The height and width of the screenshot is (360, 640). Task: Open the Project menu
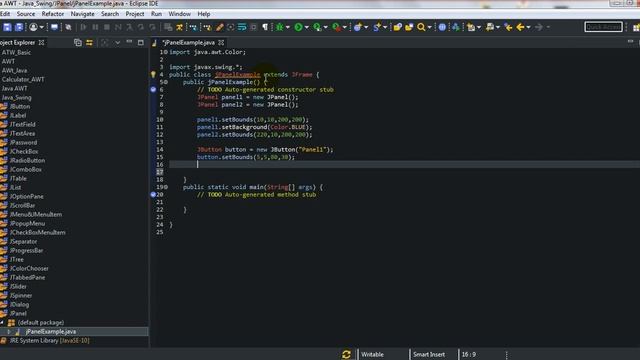(x=135, y=14)
